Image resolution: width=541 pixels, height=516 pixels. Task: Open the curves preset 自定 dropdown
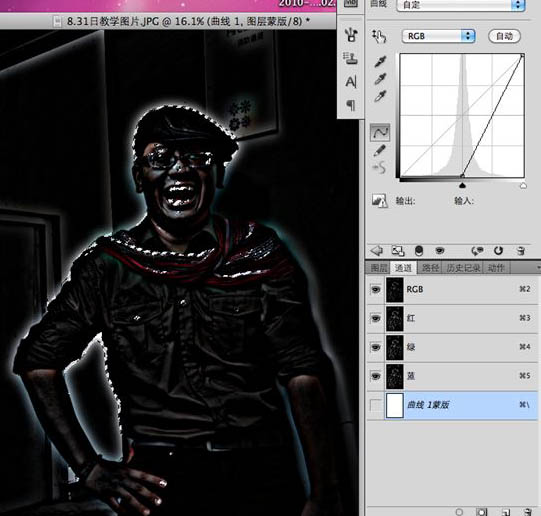461,5
